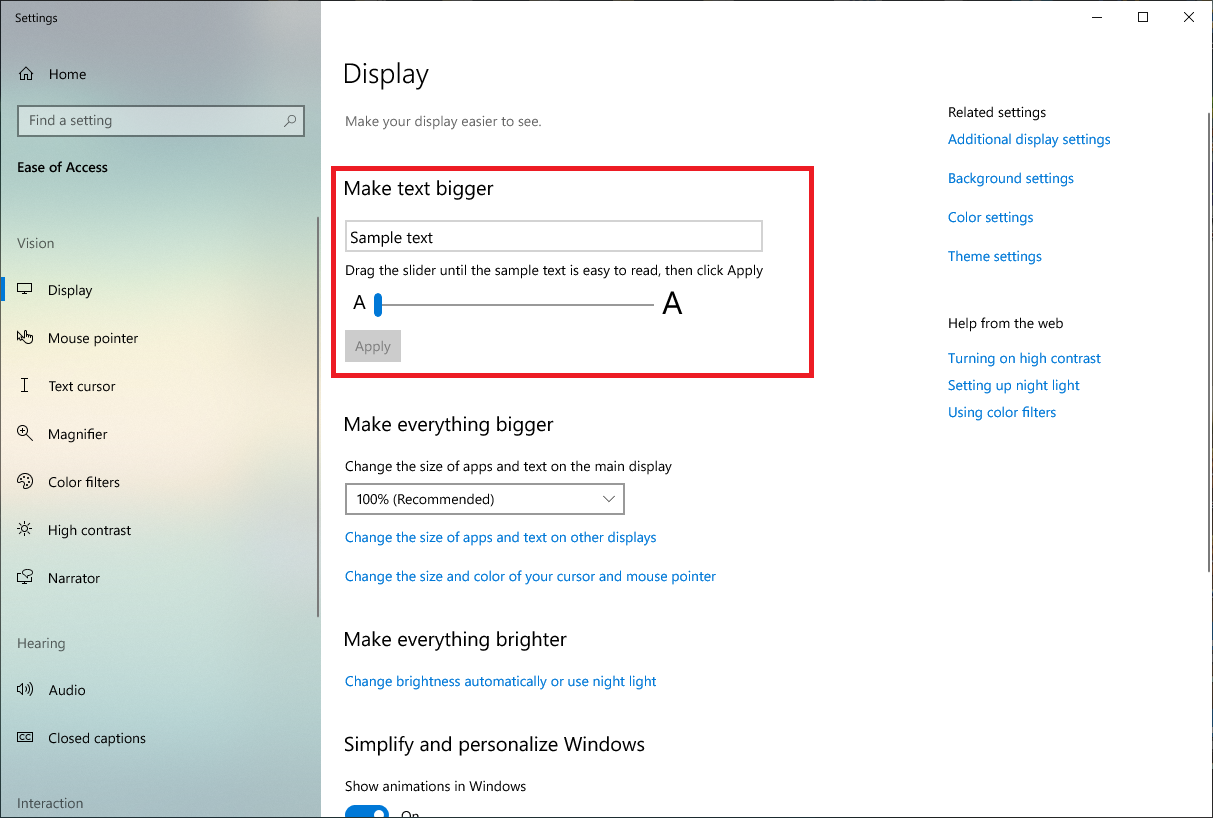Click the Find a setting search field
Viewport: 1213px width, 818px height.
pos(160,121)
